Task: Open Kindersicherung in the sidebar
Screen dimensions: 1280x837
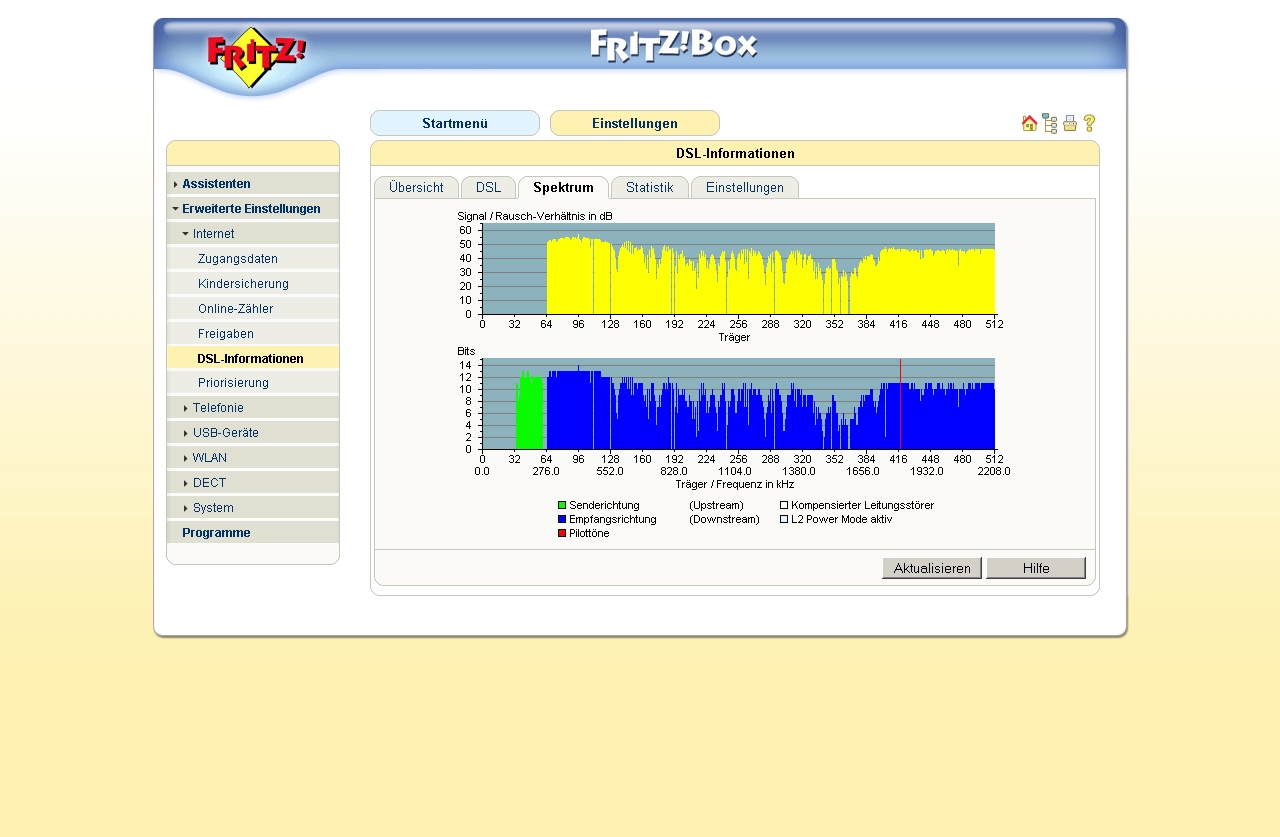Action: pyautogui.click(x=243, y=284)
